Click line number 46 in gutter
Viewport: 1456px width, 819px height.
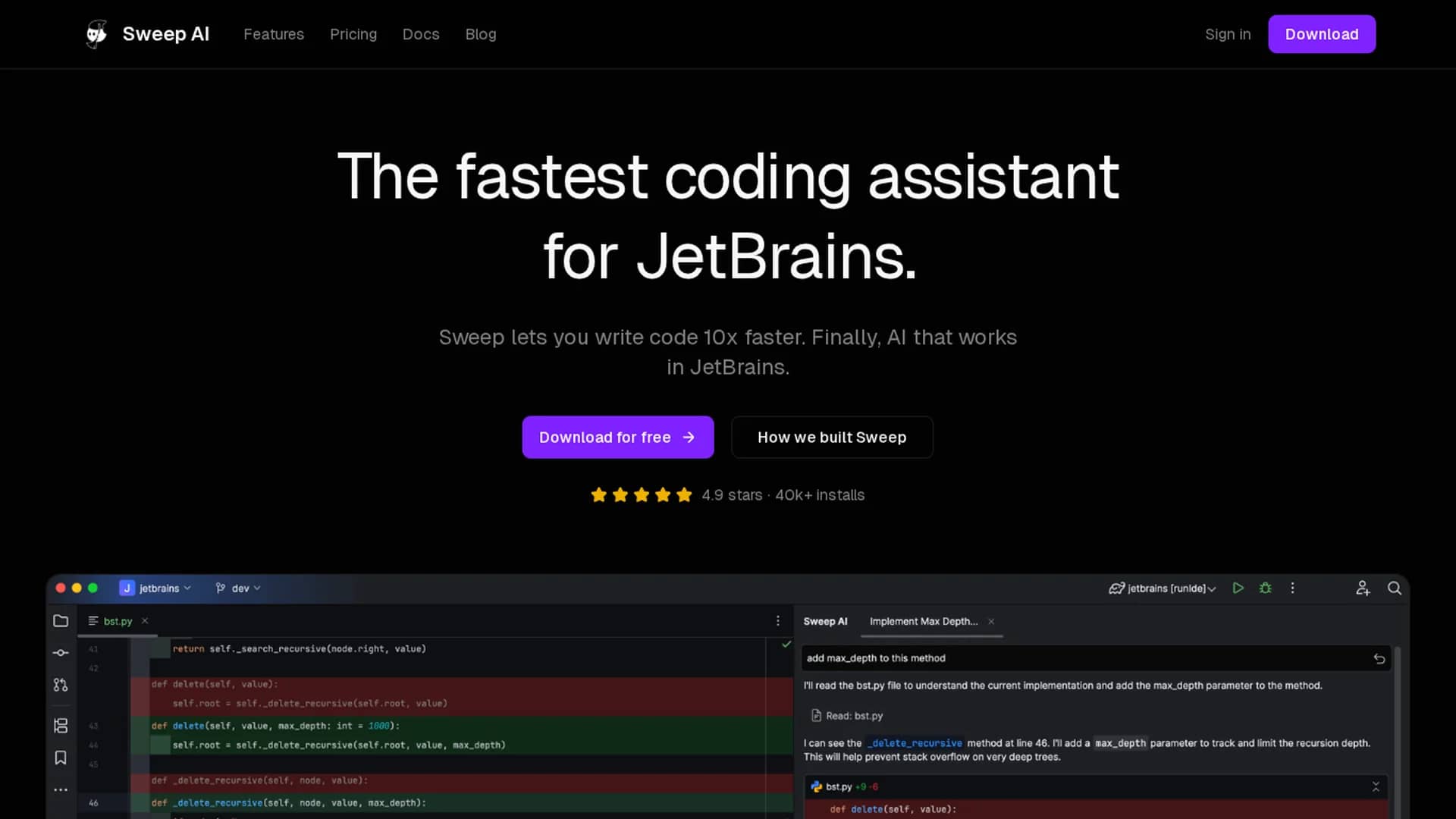click(x=93, y=803)
